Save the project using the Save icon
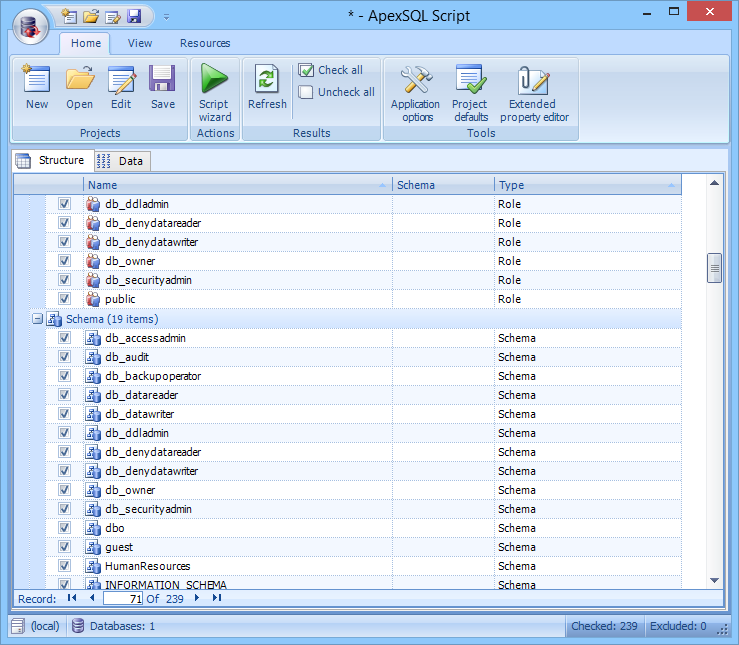 point(163,86)
